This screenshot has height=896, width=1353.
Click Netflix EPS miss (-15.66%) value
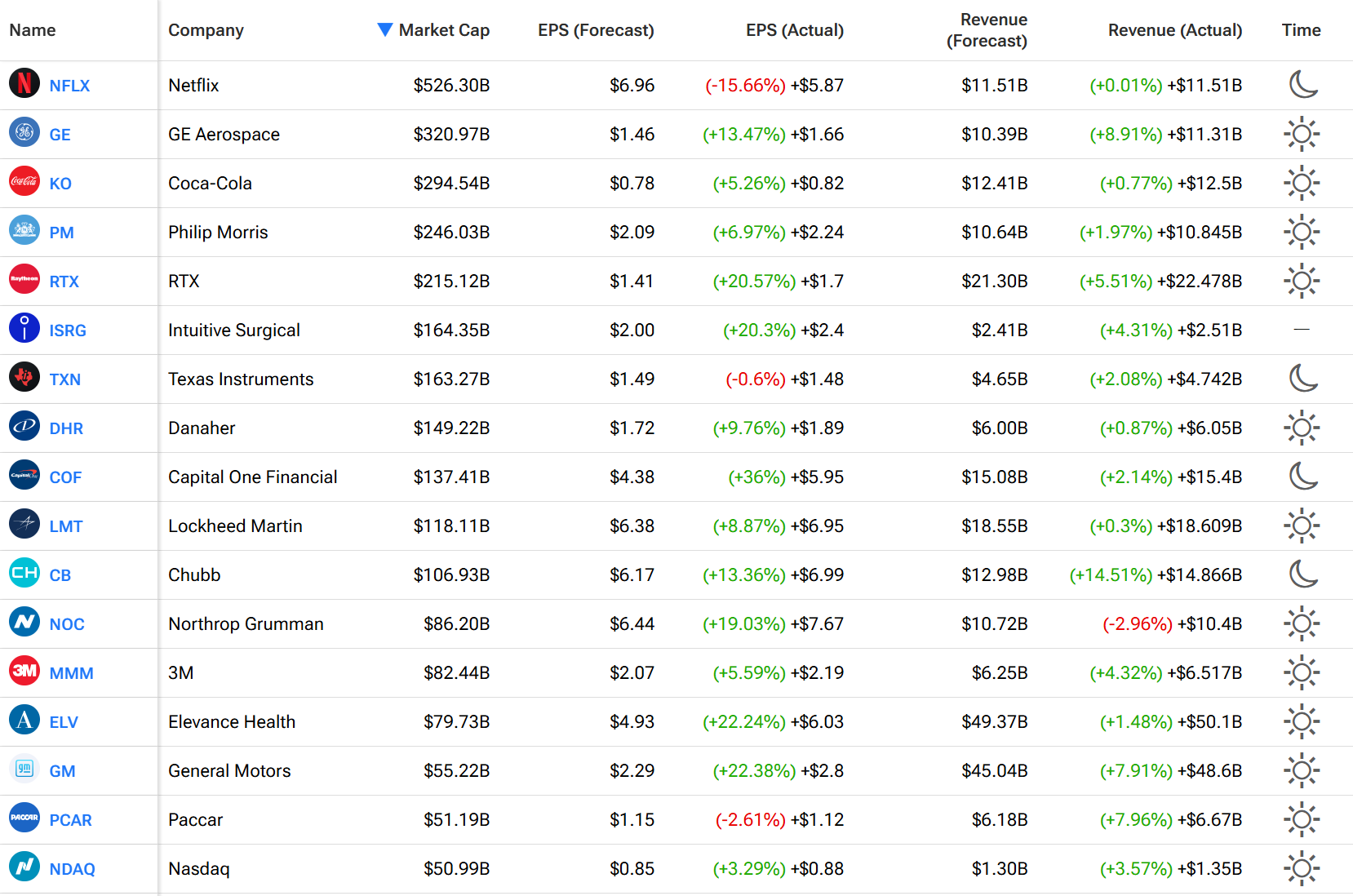(745, 86)
